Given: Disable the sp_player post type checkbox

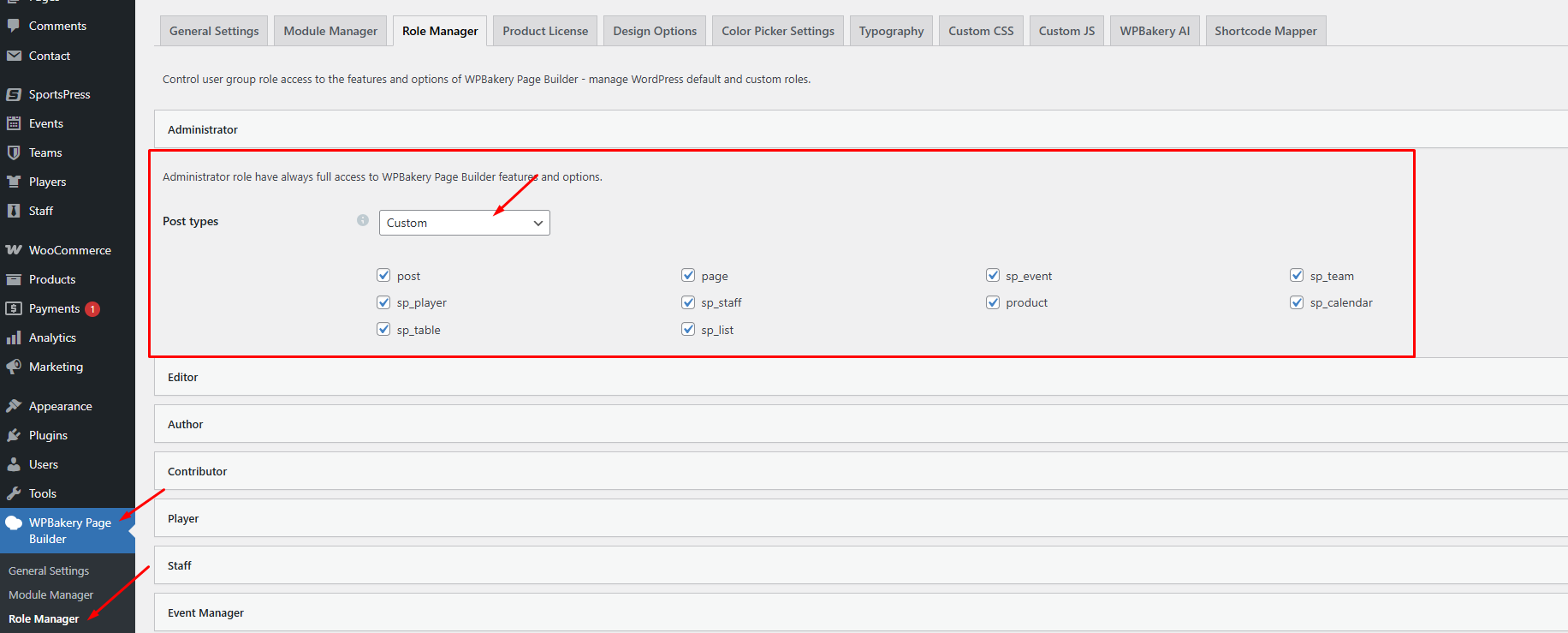Looking at the screenshot, I should point(383,302).
